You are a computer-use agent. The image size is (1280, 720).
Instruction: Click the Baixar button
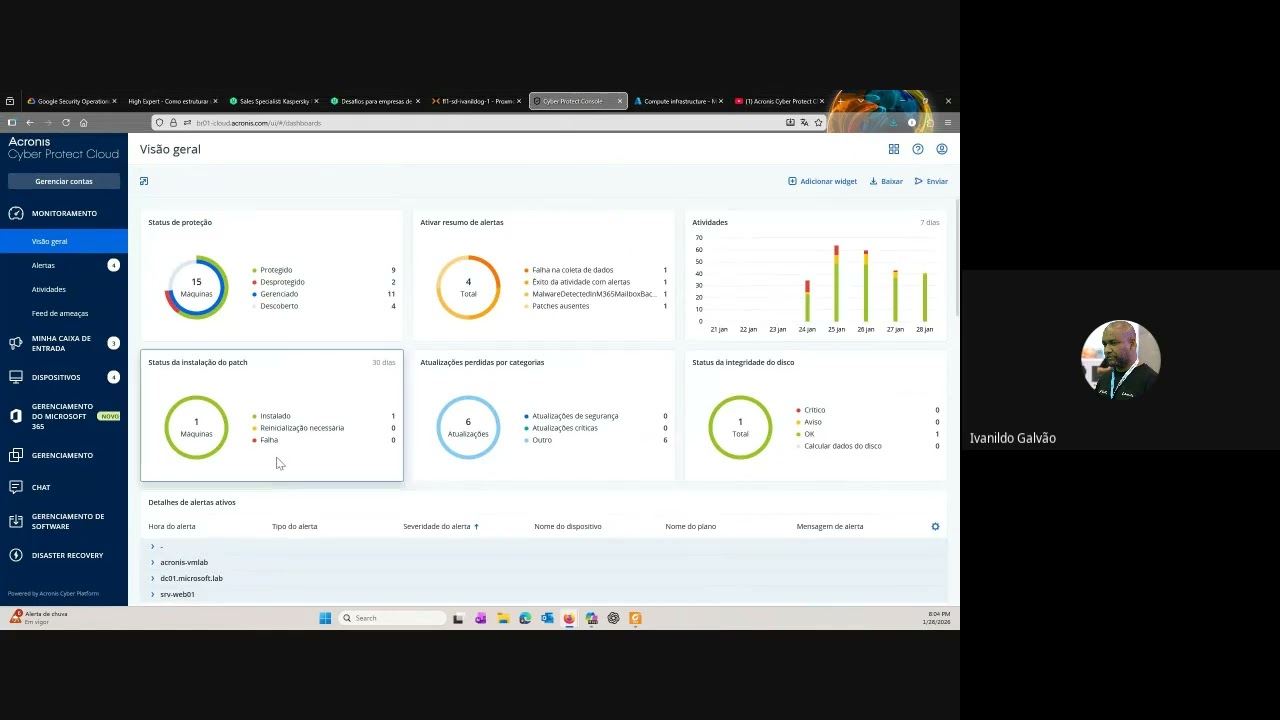886,181
